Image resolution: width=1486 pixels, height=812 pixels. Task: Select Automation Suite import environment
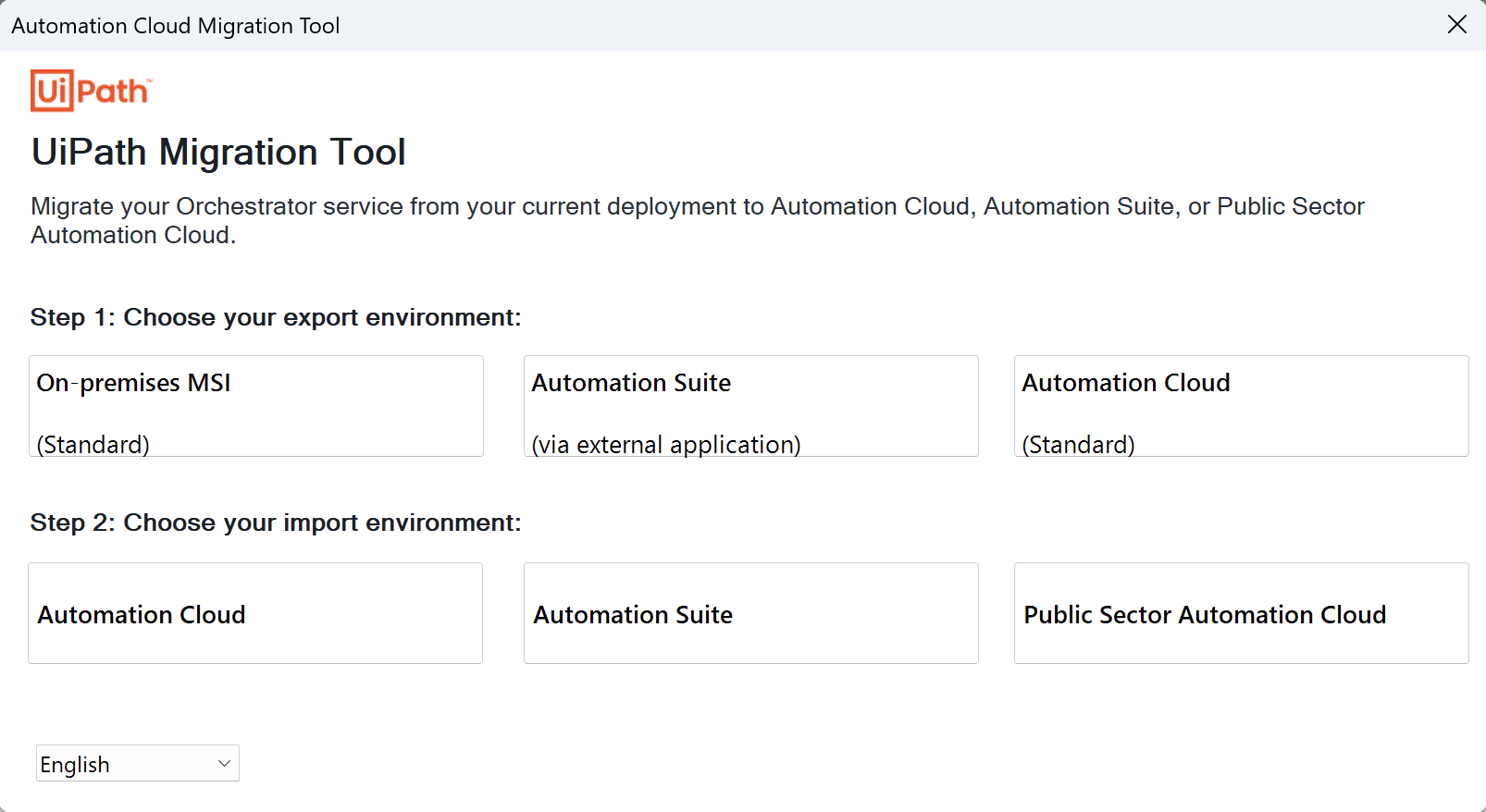click(751, 613)
